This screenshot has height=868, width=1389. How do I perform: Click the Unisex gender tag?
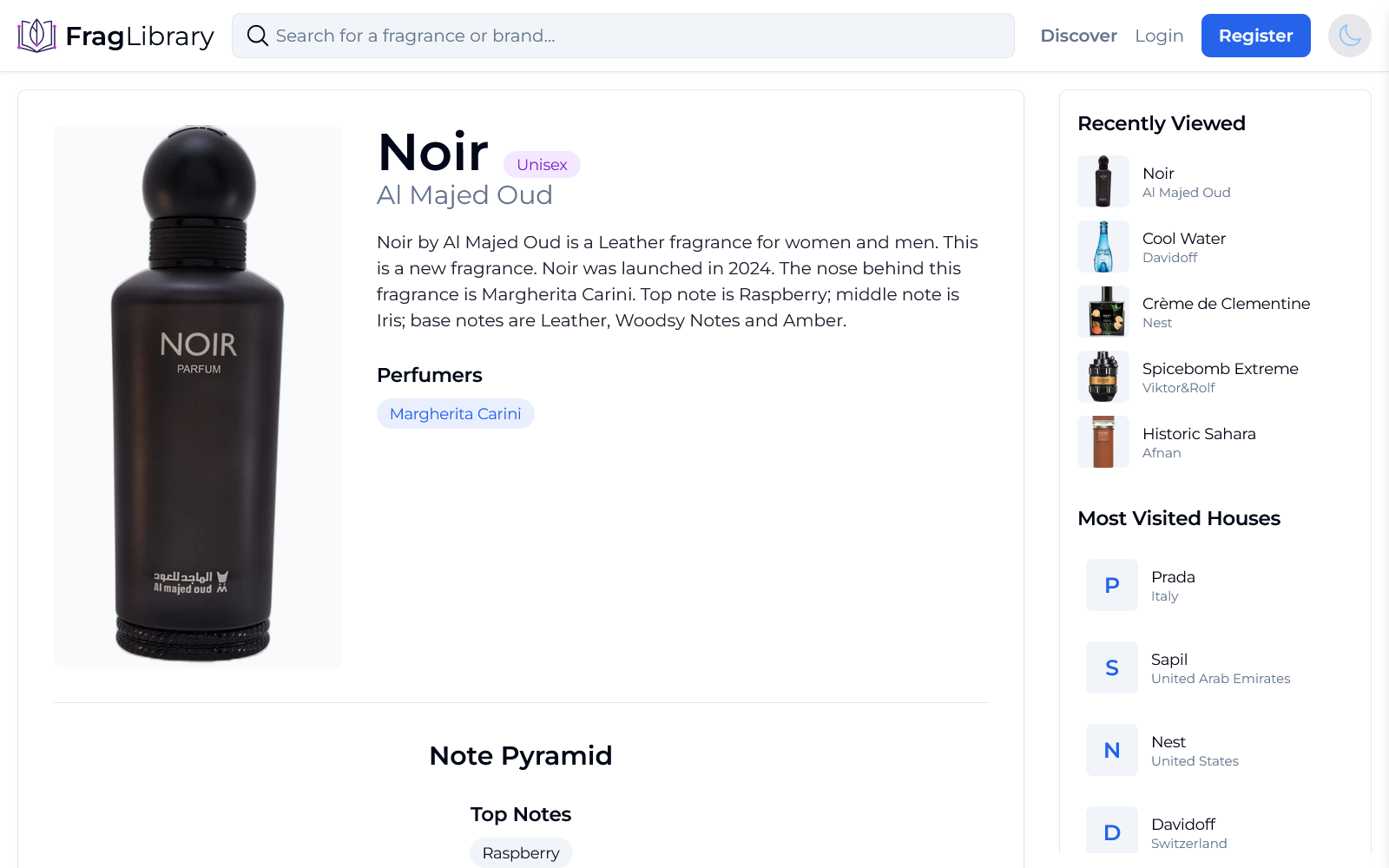tap(542, 164)
